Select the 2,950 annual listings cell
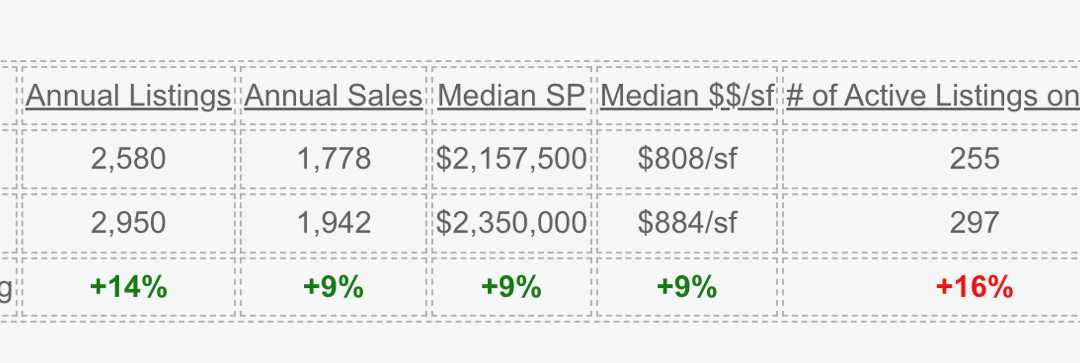Viewport: 1080px width, 363px height. 128,222
